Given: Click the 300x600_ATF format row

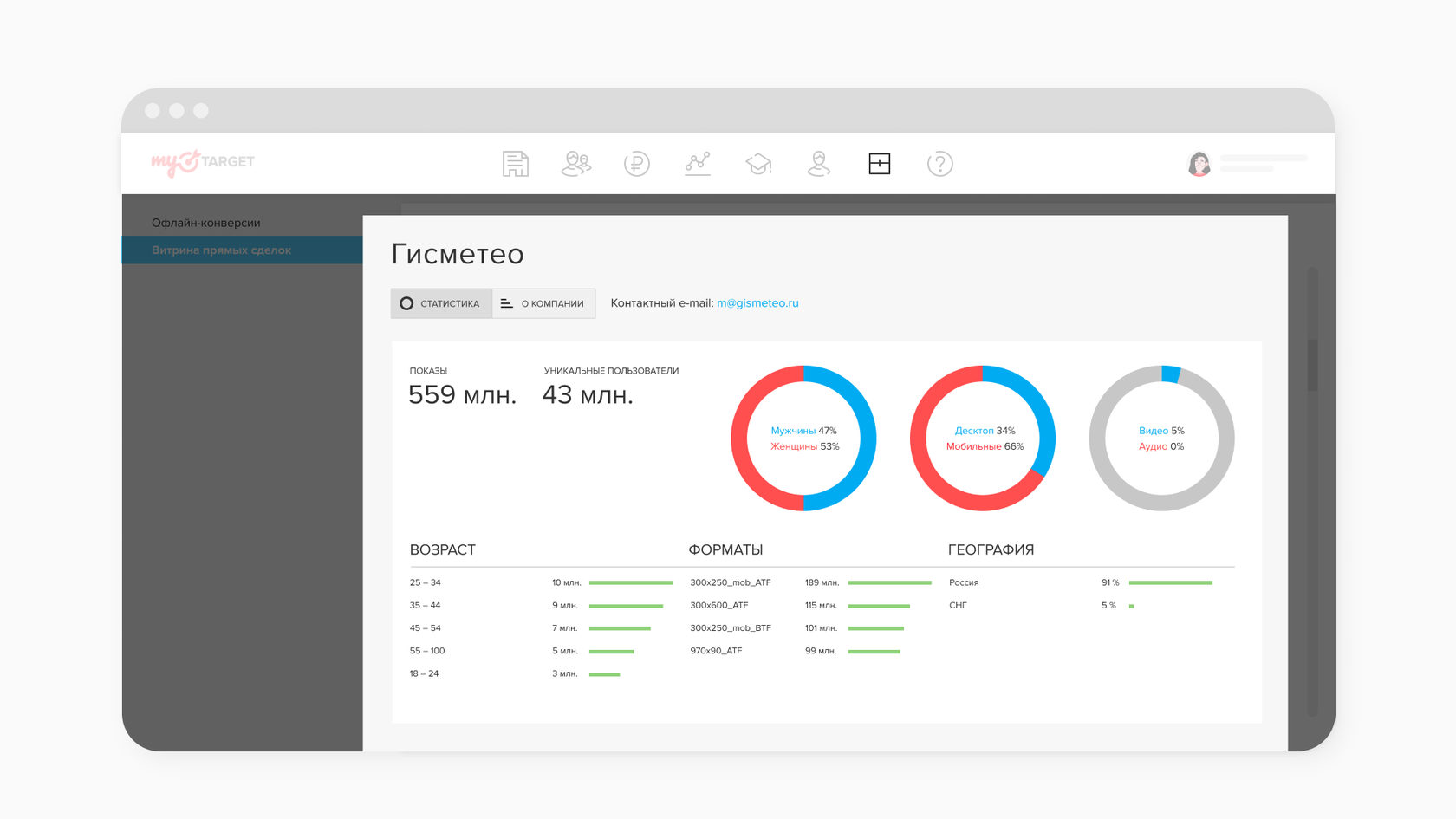Looking at the screenshot, I should [800, 605].
